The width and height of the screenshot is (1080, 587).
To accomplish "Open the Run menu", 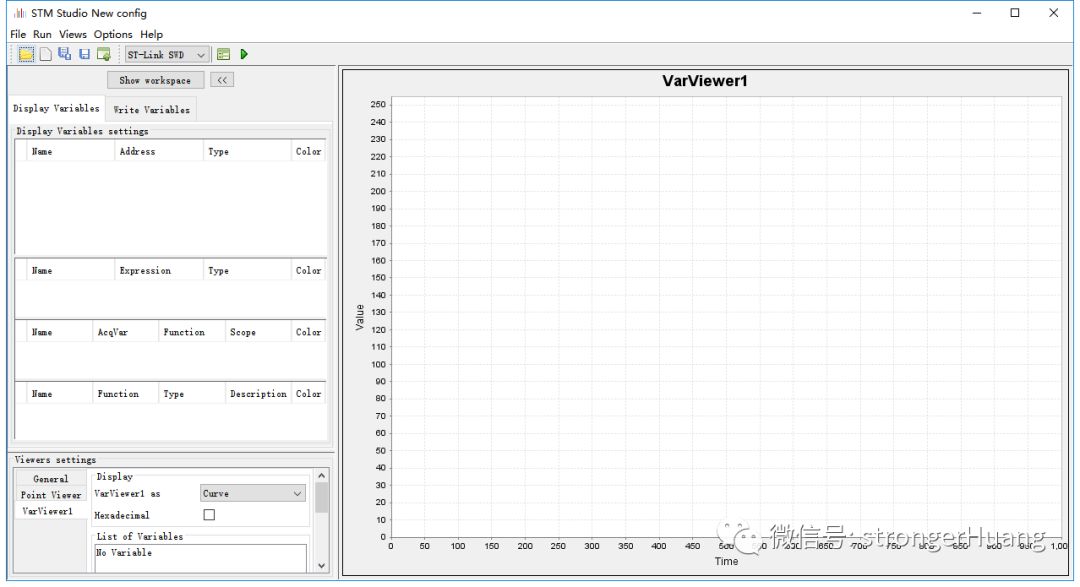I will [42, 34].
